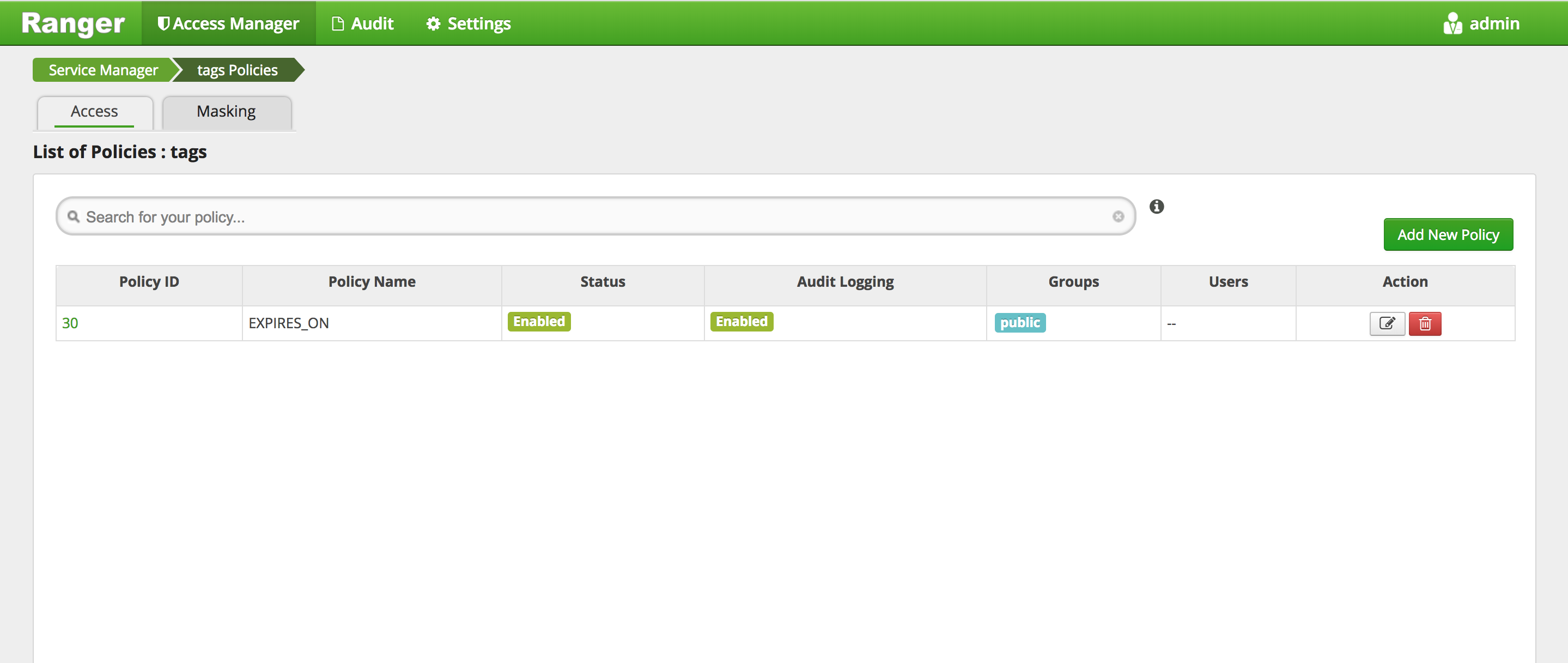
Task: Click the admin user avatar icon
Action: [1452, 24]
